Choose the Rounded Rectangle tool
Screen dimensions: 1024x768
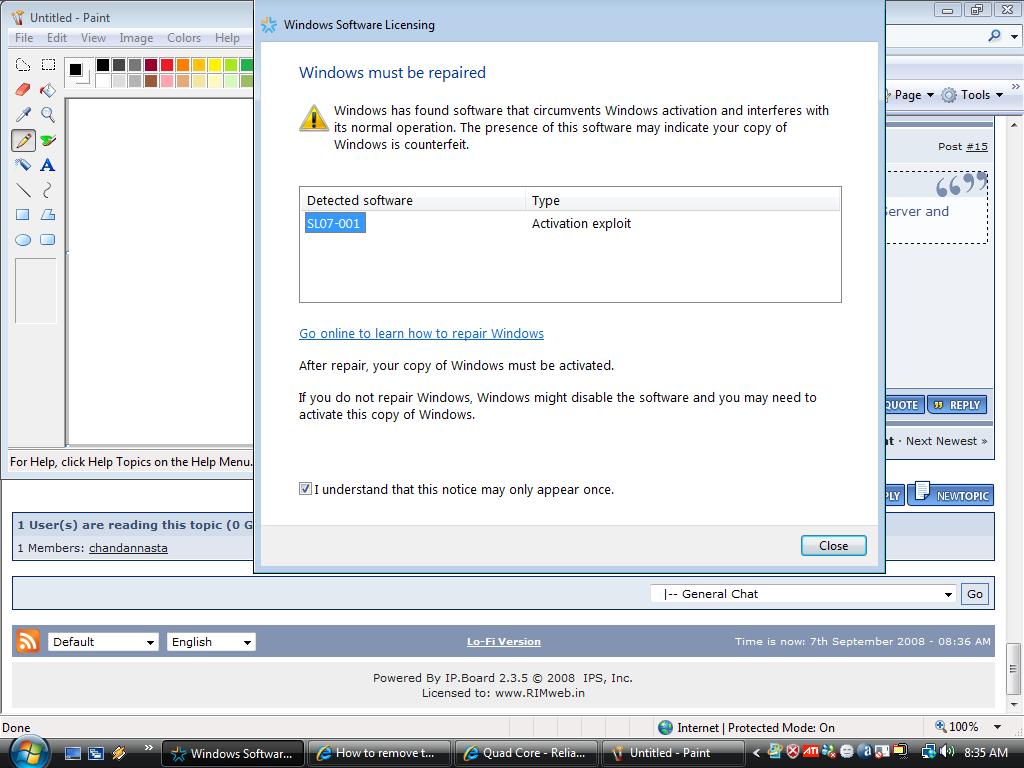[48, 240]
